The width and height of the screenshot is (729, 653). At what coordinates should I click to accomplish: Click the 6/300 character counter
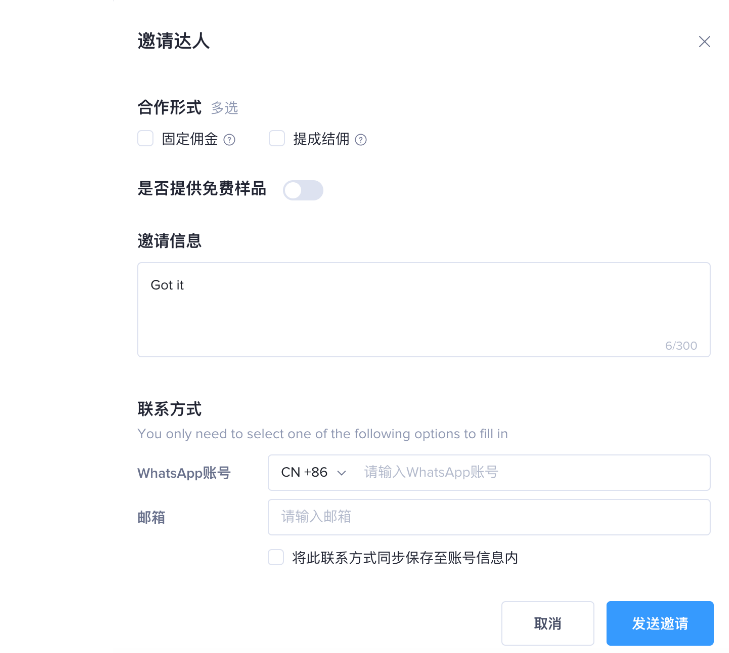(x=681, y=346)
